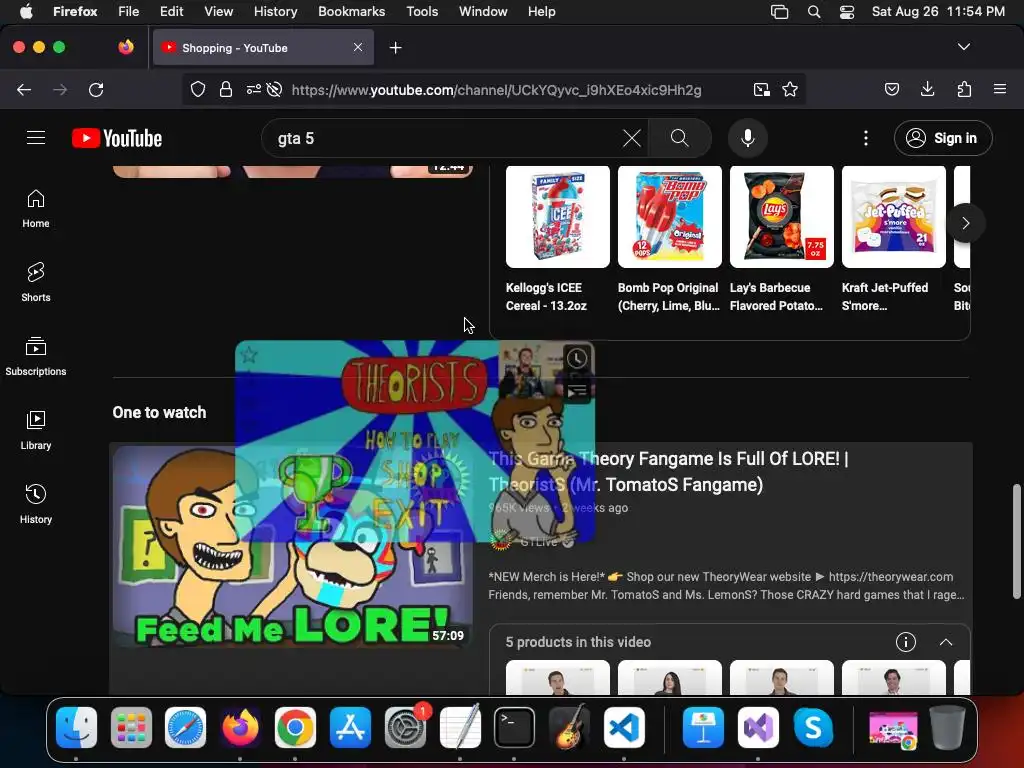Viewport: 1024px width, 768px height.
Task: Open Bomb Pop Original product
Action: 669,240
